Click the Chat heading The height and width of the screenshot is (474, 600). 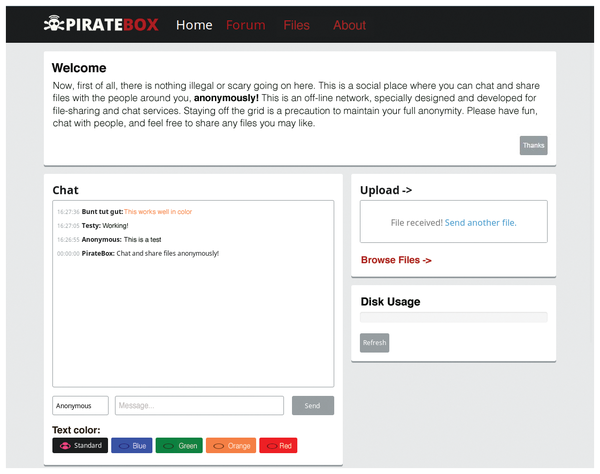pyautogui.click(x=65, y=190)
